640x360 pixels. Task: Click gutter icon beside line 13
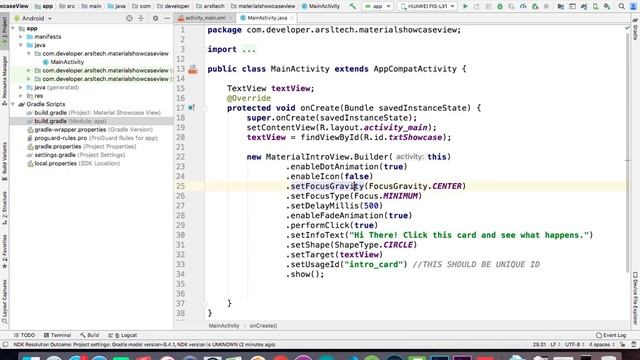[193, 69]
